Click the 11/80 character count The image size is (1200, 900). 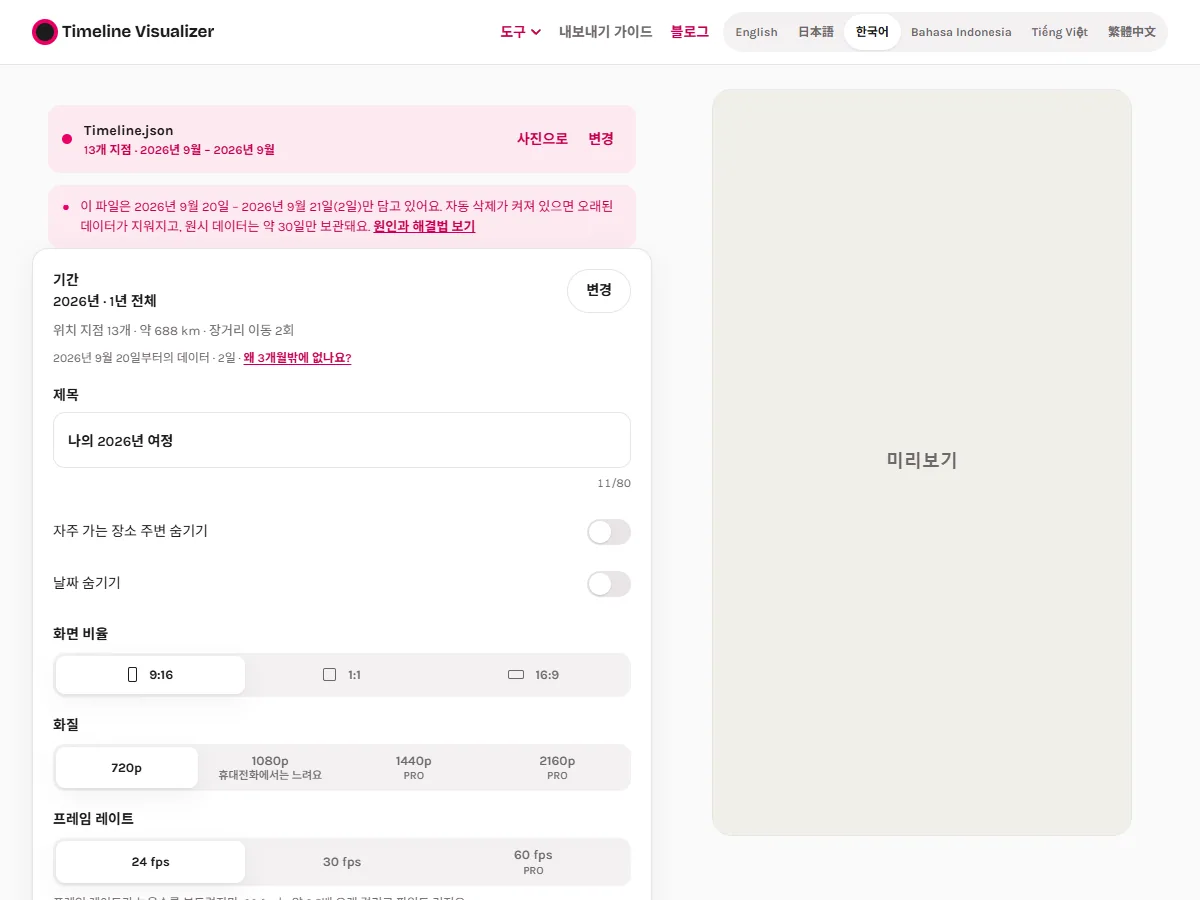(x=614, y=484)
